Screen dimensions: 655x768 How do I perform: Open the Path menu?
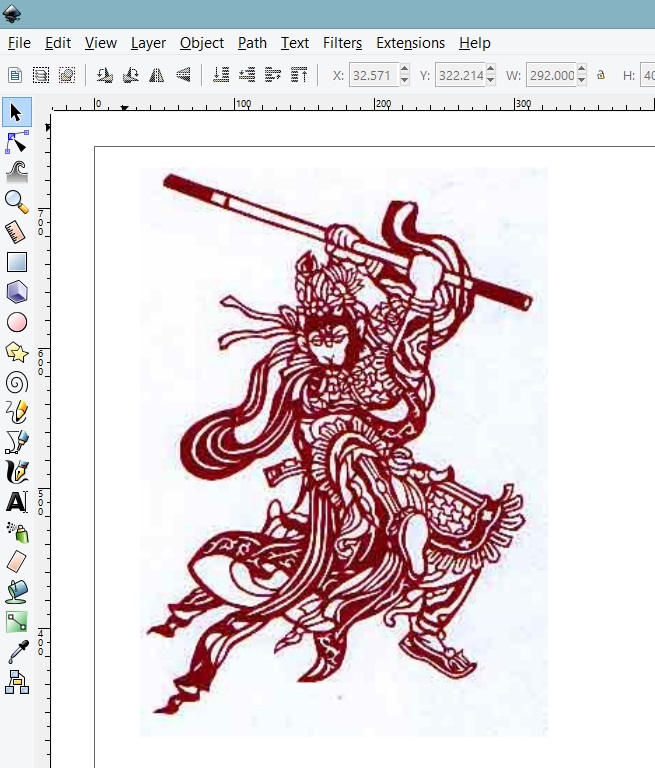tap(252, 43)
